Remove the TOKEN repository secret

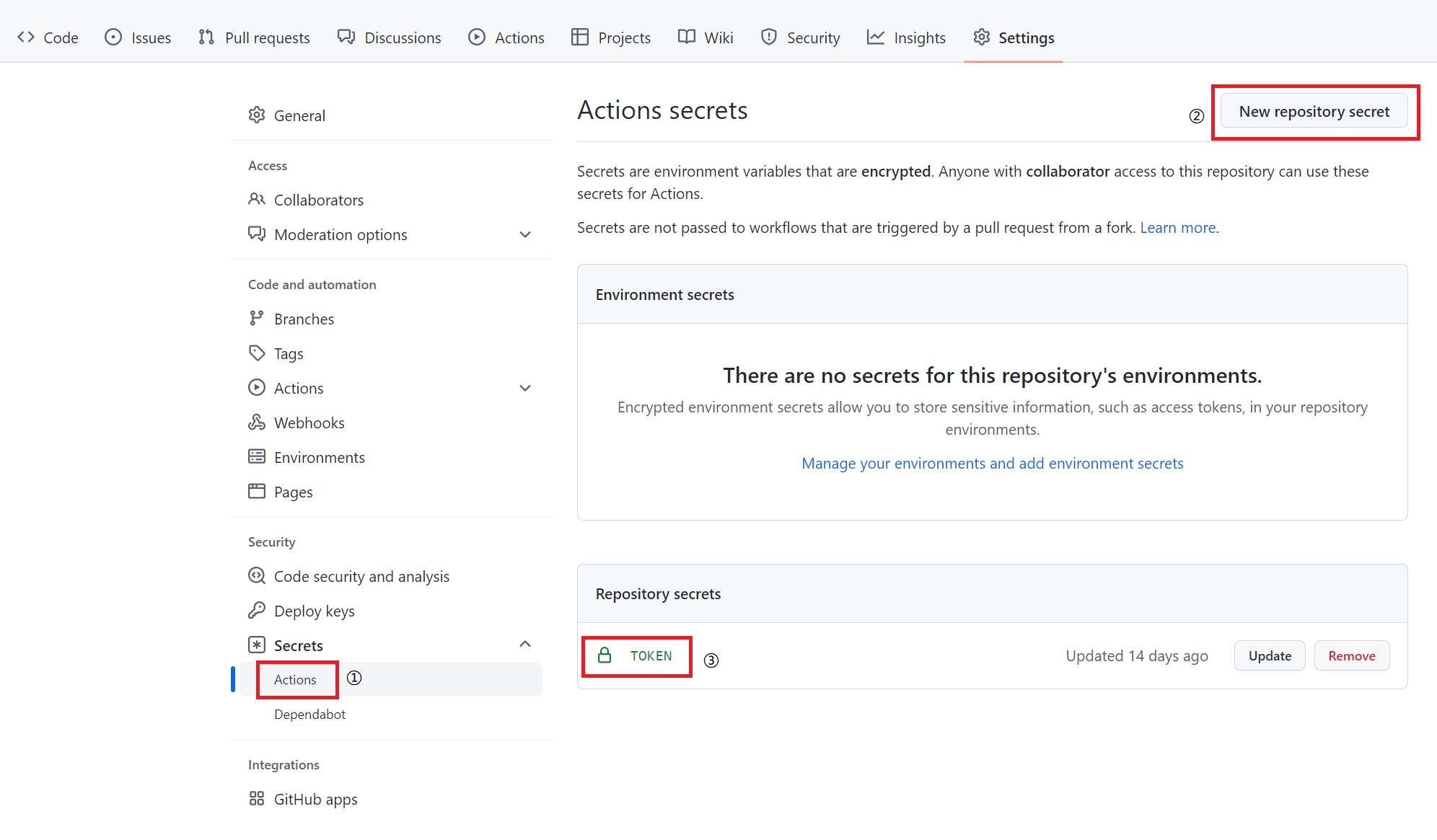[1351, 655]
